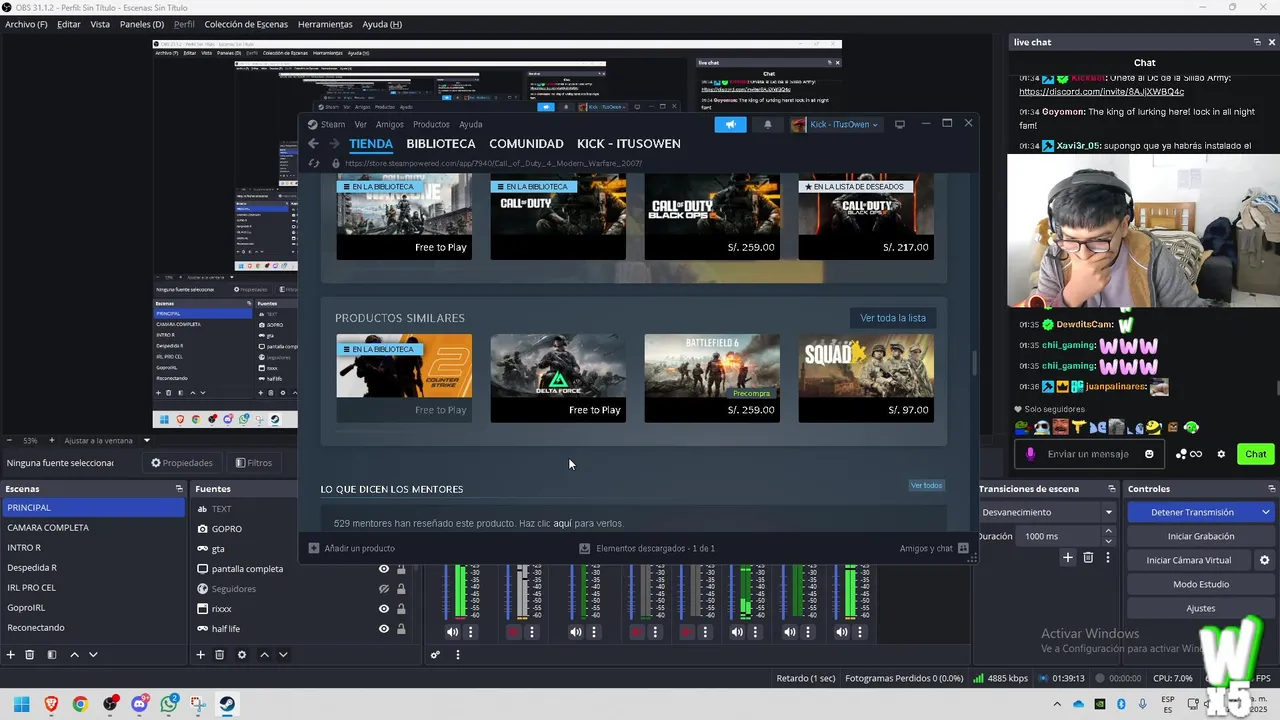Show hidden system tray icons chevron
Image resolution: width=1280 pixels, height=720 pixels.
[x=1058, y=704]
